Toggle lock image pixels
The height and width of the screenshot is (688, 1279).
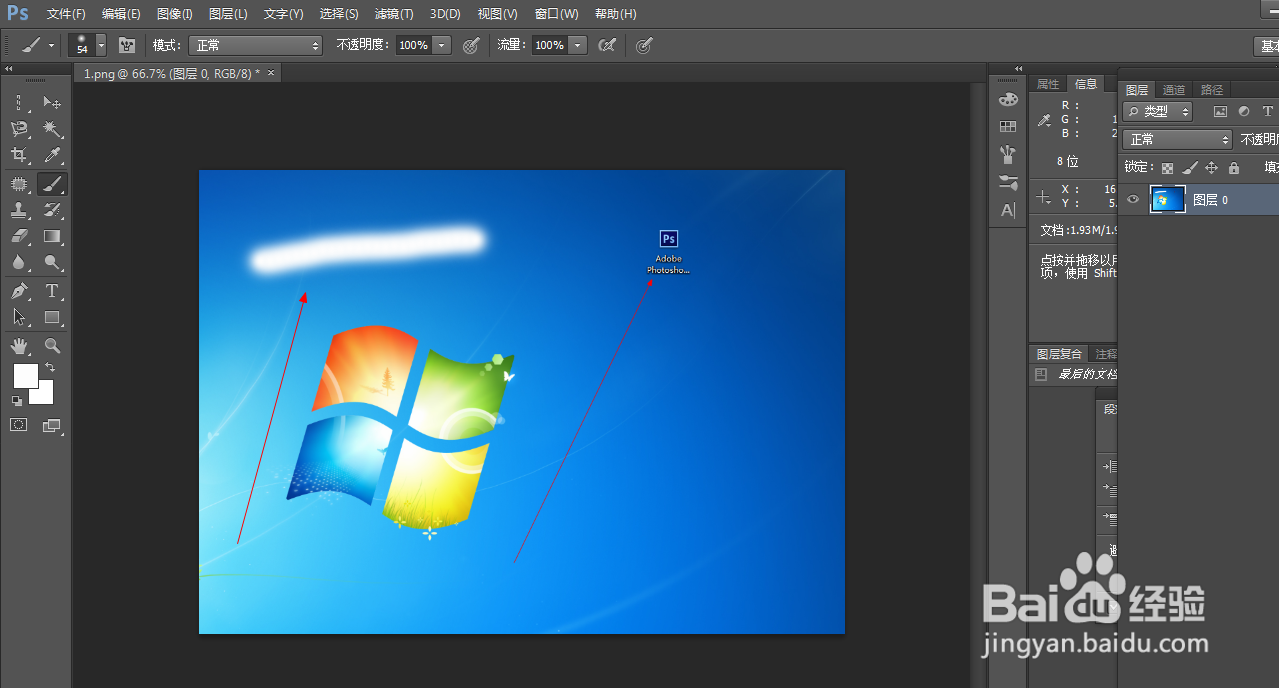1189,168
